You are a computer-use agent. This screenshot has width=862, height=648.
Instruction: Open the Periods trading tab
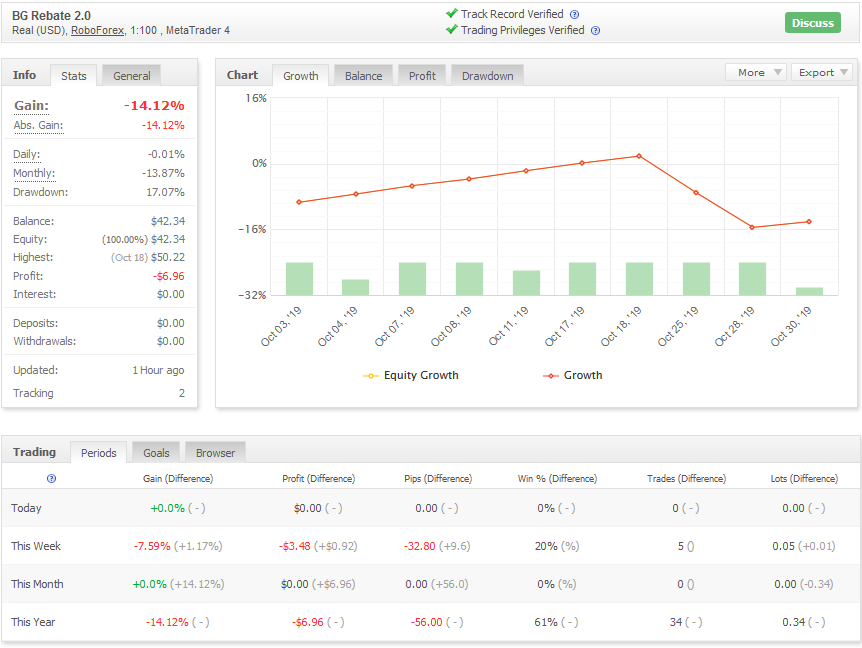point(98,453)
